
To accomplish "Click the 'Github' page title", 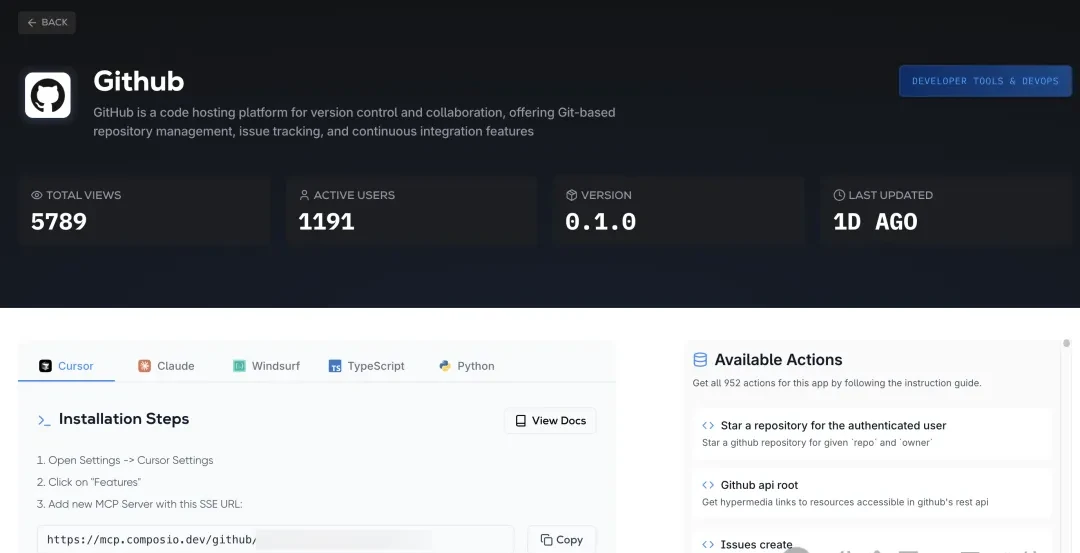I will [138, 81].
